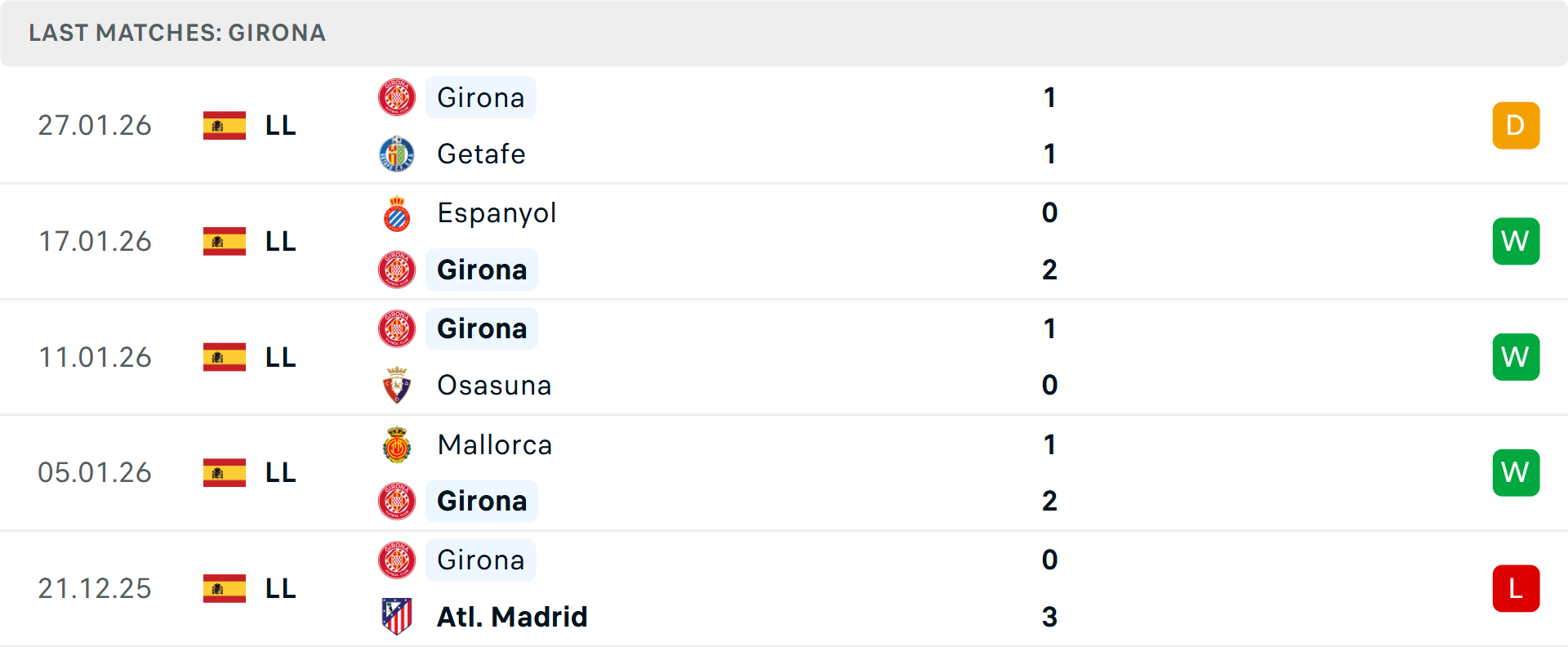The image size is (1568, 647).
Task: Click W badge for the Osasuna match
Action: 1516,357
